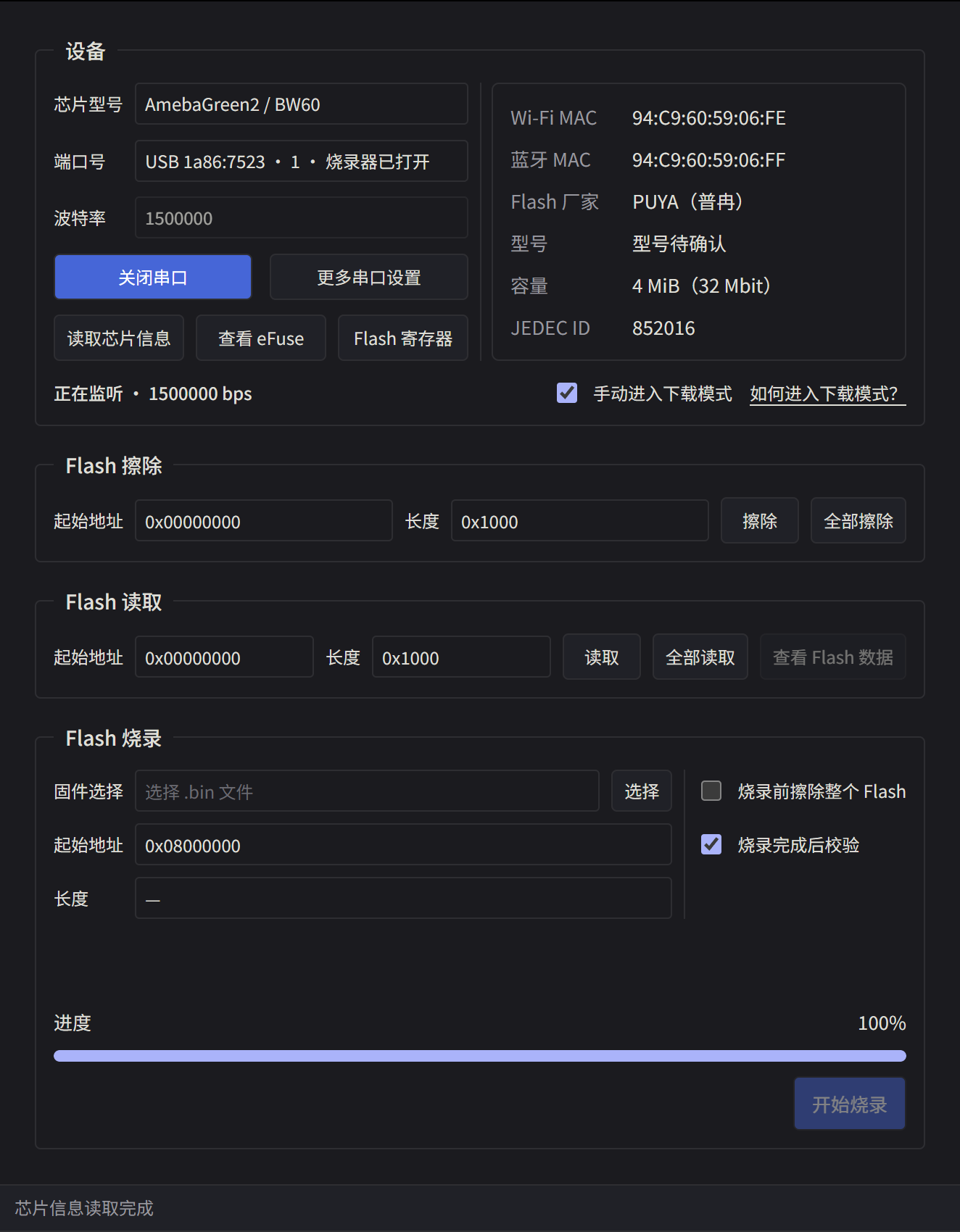Focus the Flash 烧录 起始地址 0x08000000 field
960x1232 pixels.
404,844
